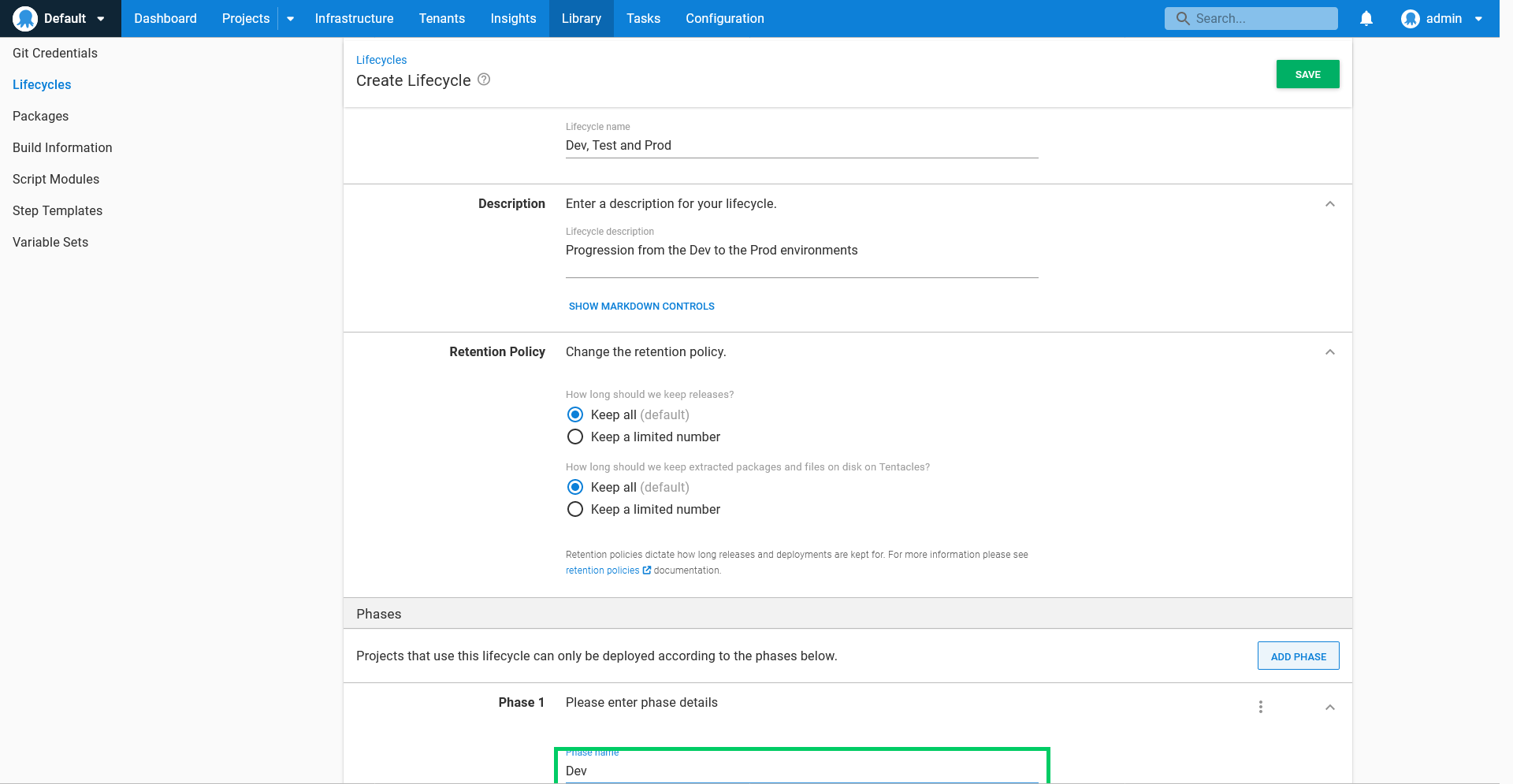Click the Search input box

coord(1251,18)
